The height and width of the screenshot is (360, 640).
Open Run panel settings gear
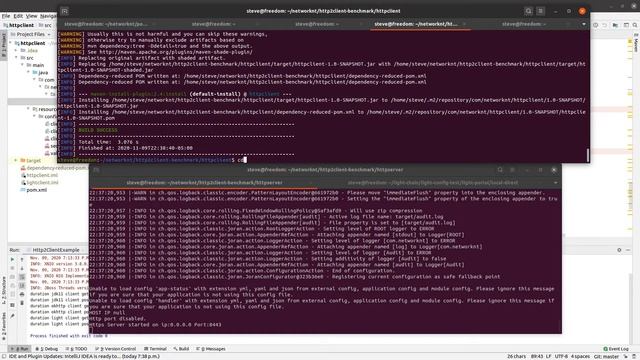tap(619, 250)
